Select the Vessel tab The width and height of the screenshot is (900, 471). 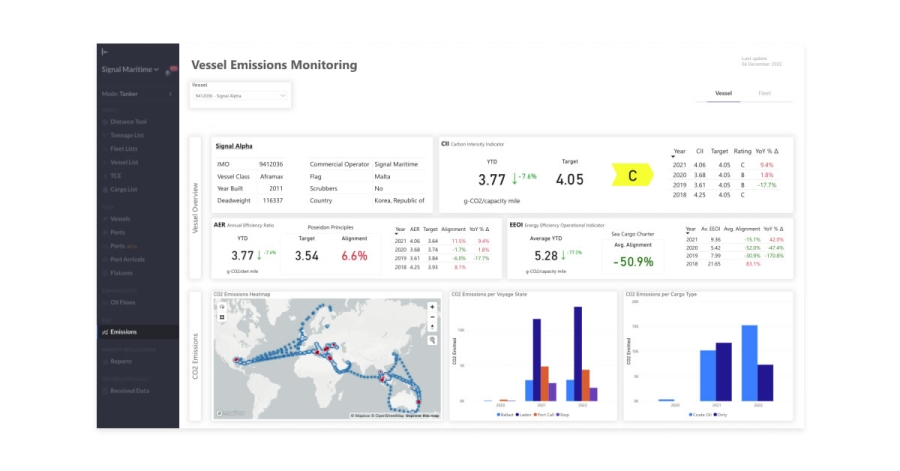[723, 93]
